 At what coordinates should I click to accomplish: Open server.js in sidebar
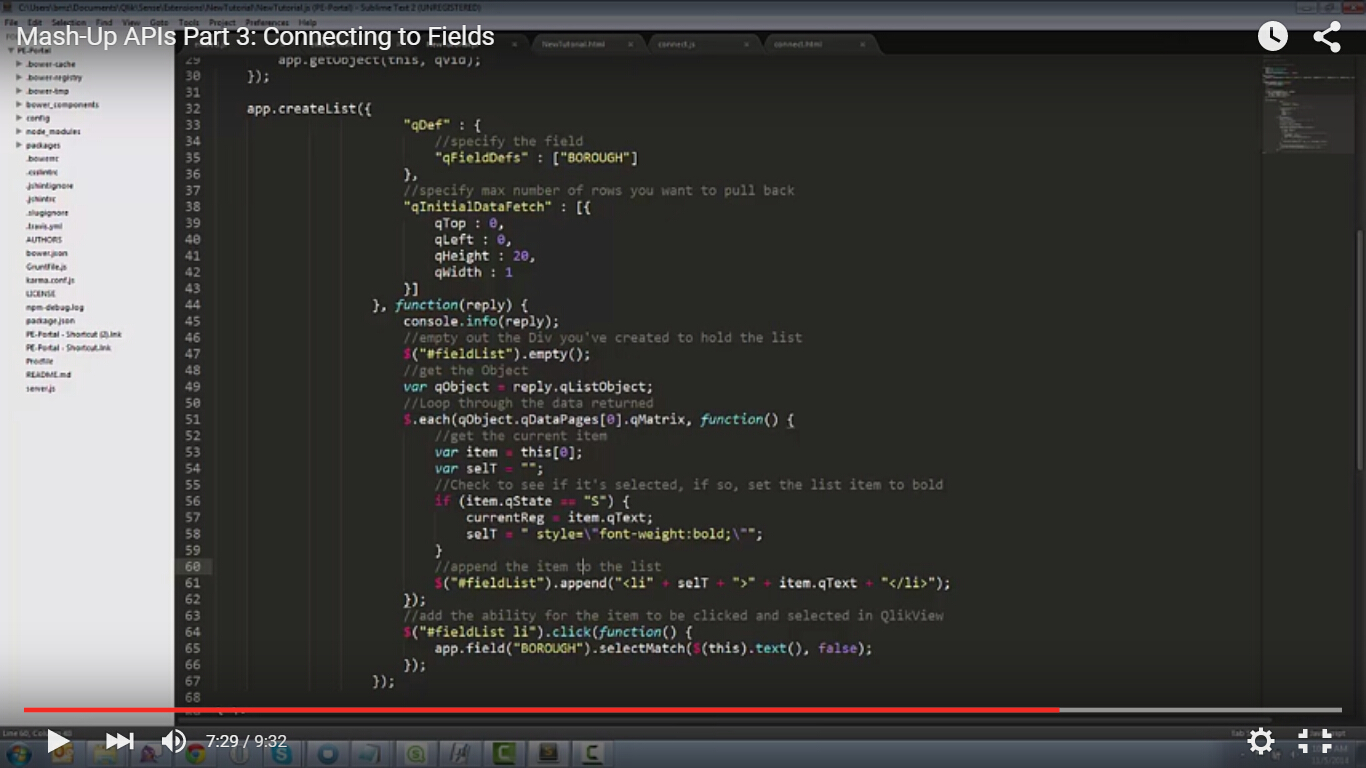coord(41,388)
